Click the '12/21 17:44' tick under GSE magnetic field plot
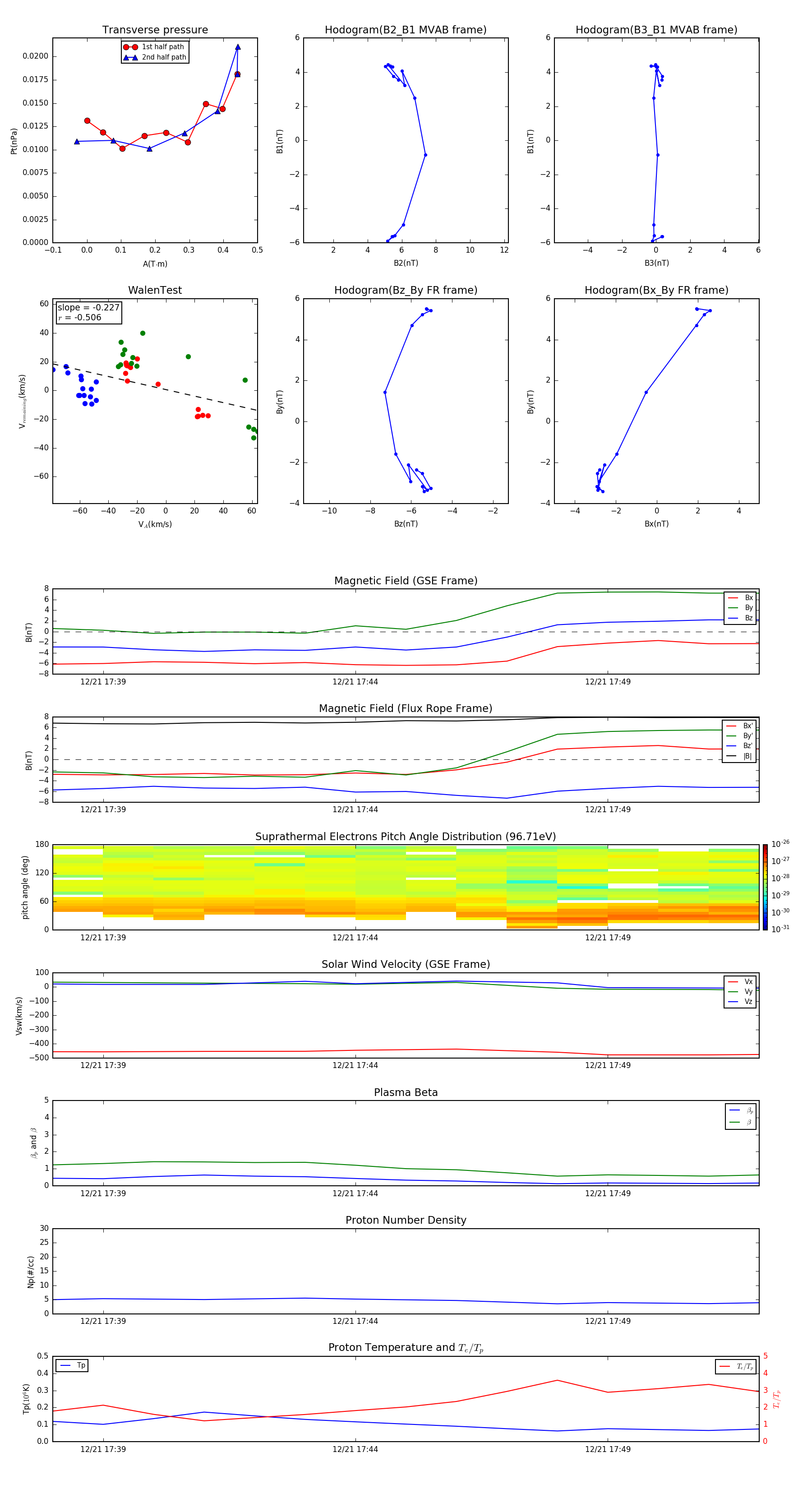This screenshot has height=1489, width=812. (x=355, y=682)
